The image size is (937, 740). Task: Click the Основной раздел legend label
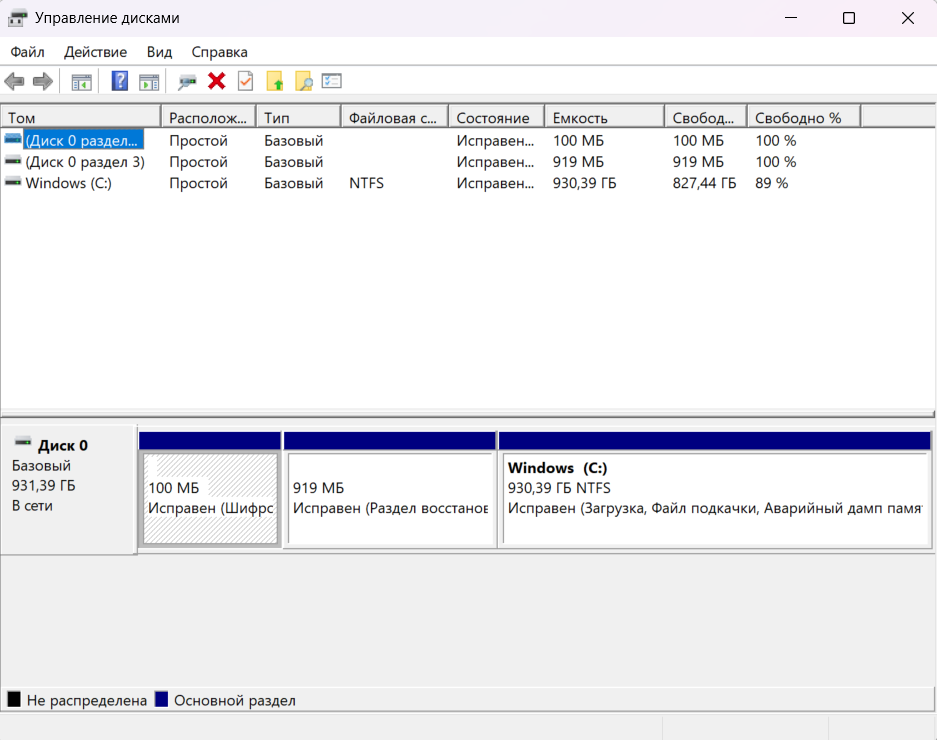click(234, 700)
